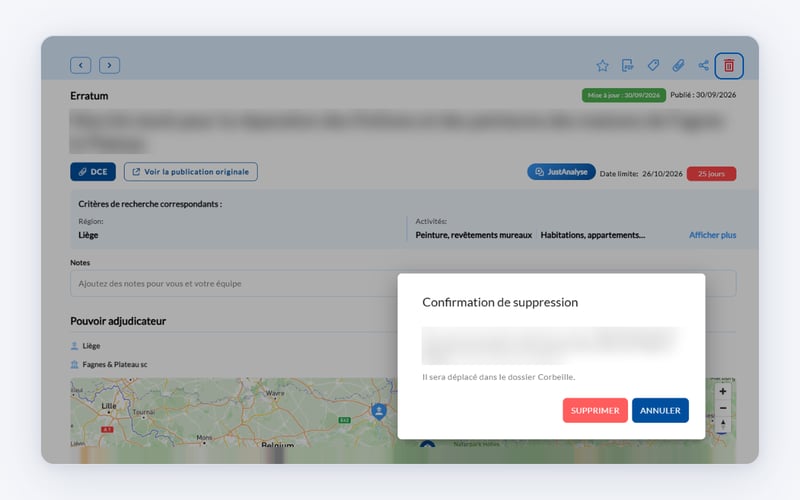The height and width of the screenshot is (500, 800).
Task: Zoom in on the map
Action: [722, 391]
